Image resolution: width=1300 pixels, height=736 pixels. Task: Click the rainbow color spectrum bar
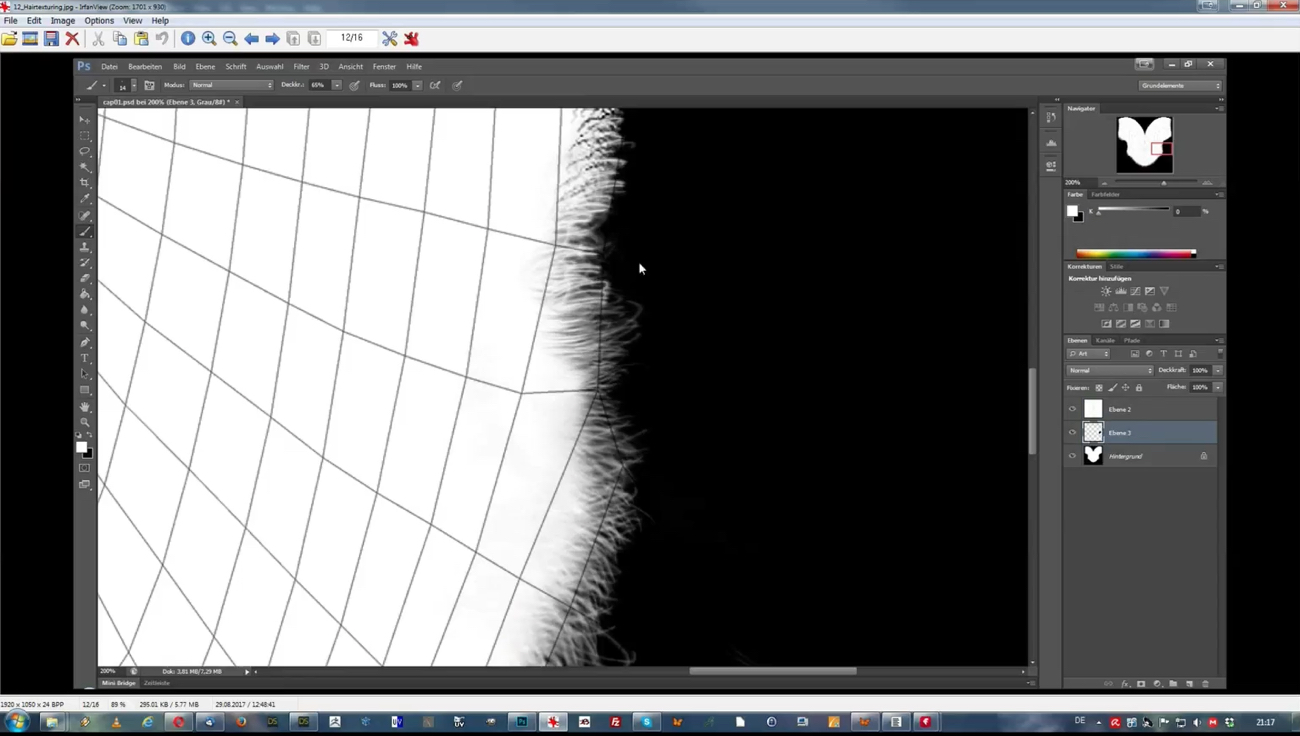click(1135, 254)
